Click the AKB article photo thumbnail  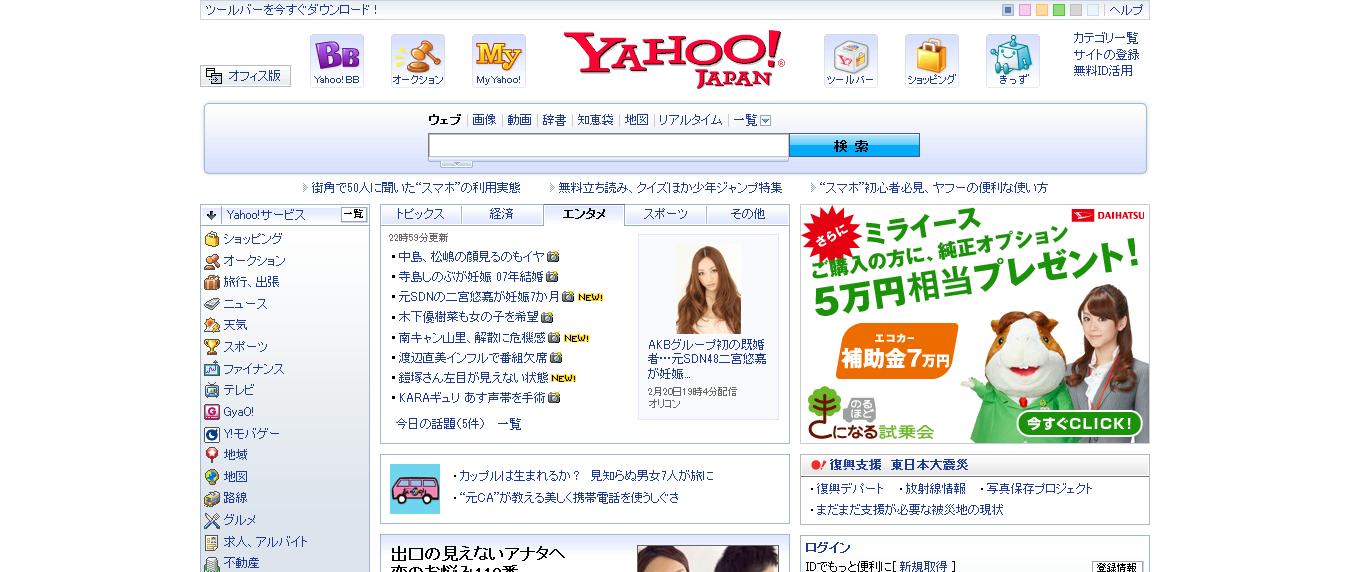point(709,288)
